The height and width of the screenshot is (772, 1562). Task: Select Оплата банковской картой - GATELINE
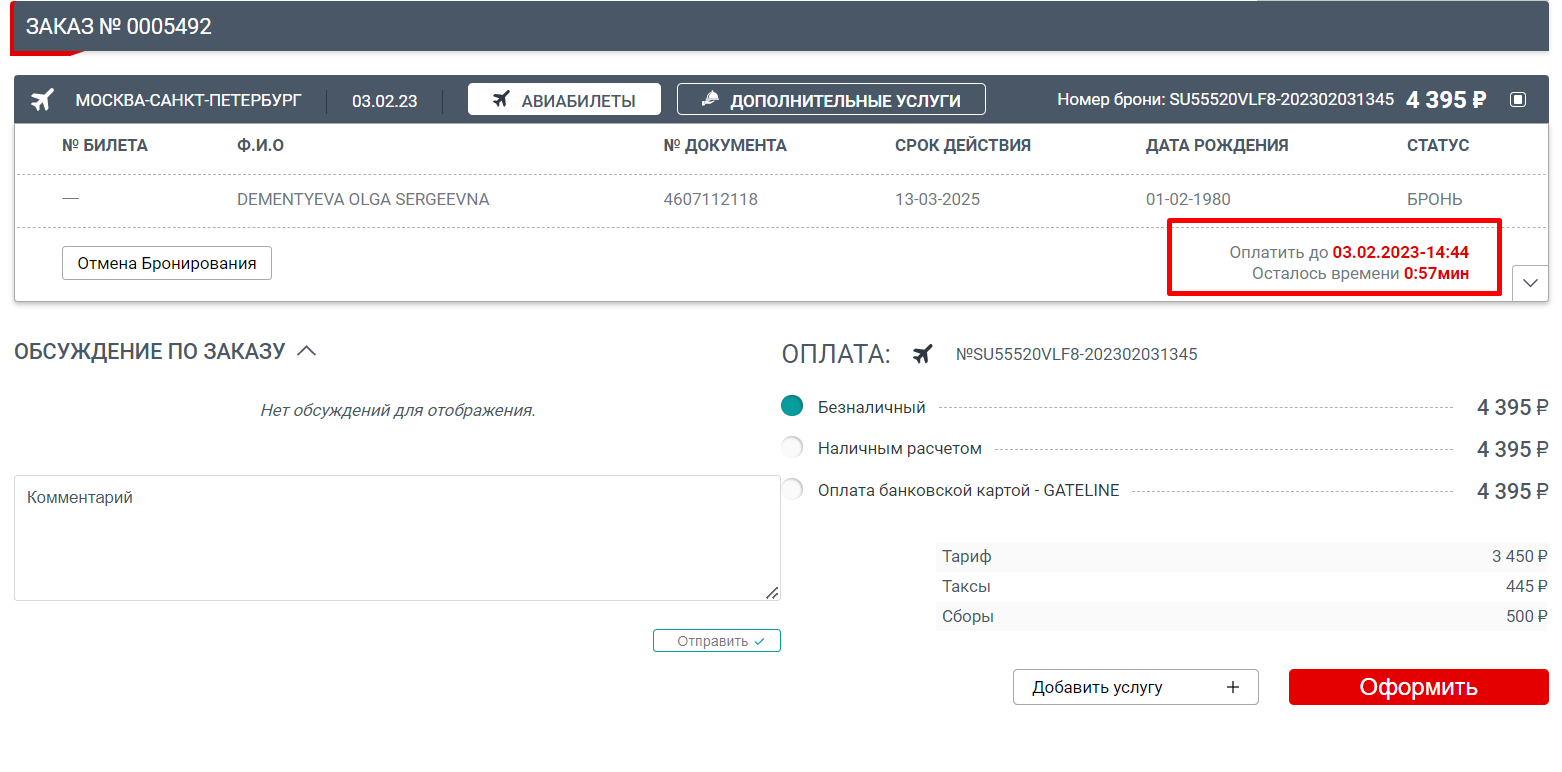[792, 490]
